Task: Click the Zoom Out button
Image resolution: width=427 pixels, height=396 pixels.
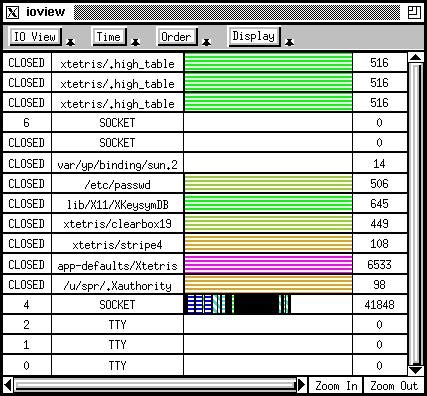Action: point(394,386)
